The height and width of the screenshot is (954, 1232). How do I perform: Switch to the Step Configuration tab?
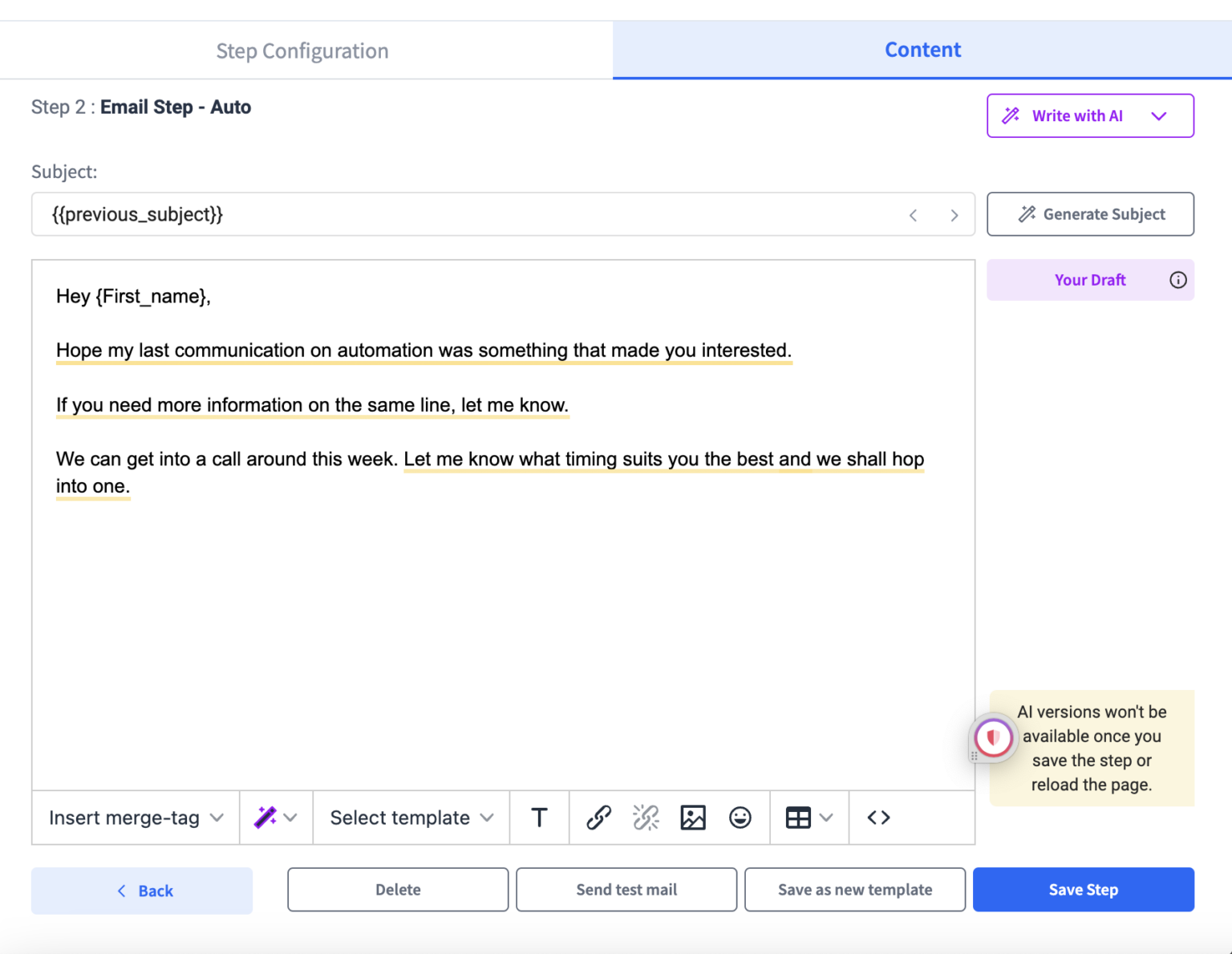pos(302,50)
